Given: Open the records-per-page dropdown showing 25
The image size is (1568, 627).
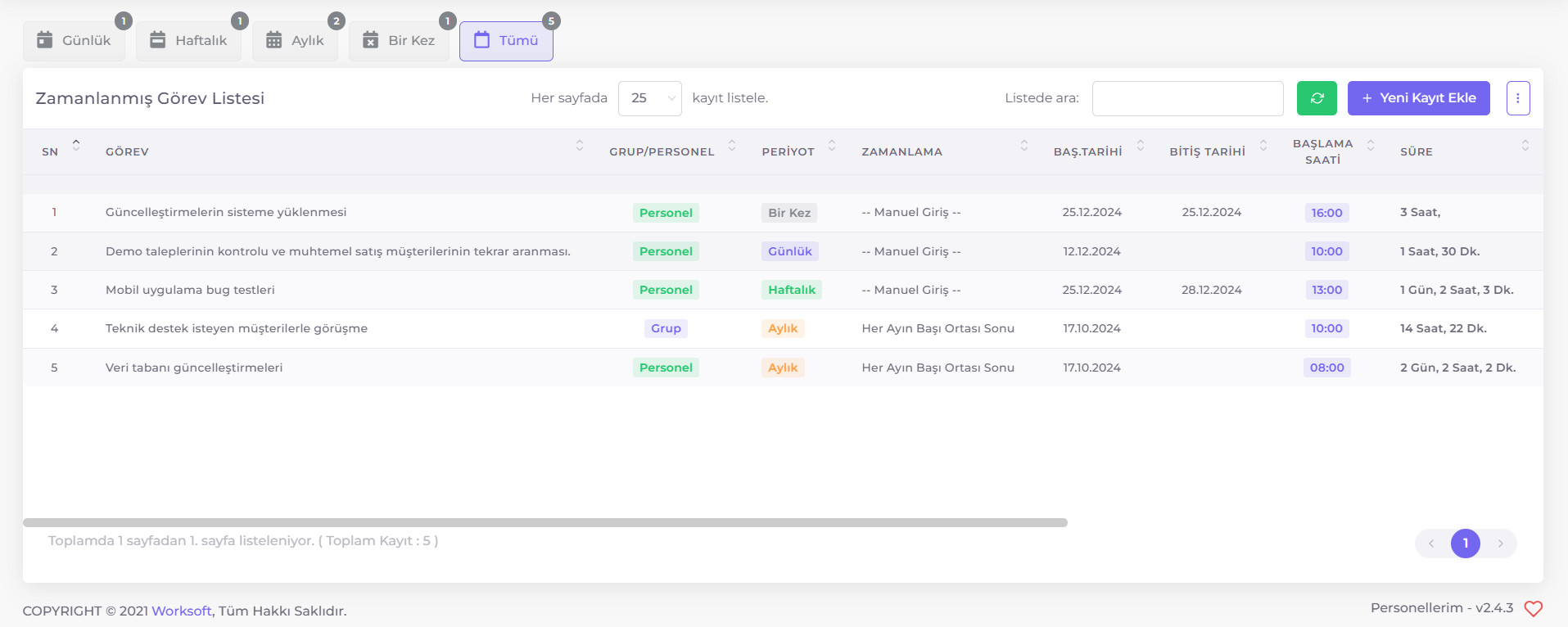Looking at the screenshot, I should [650, 98].
